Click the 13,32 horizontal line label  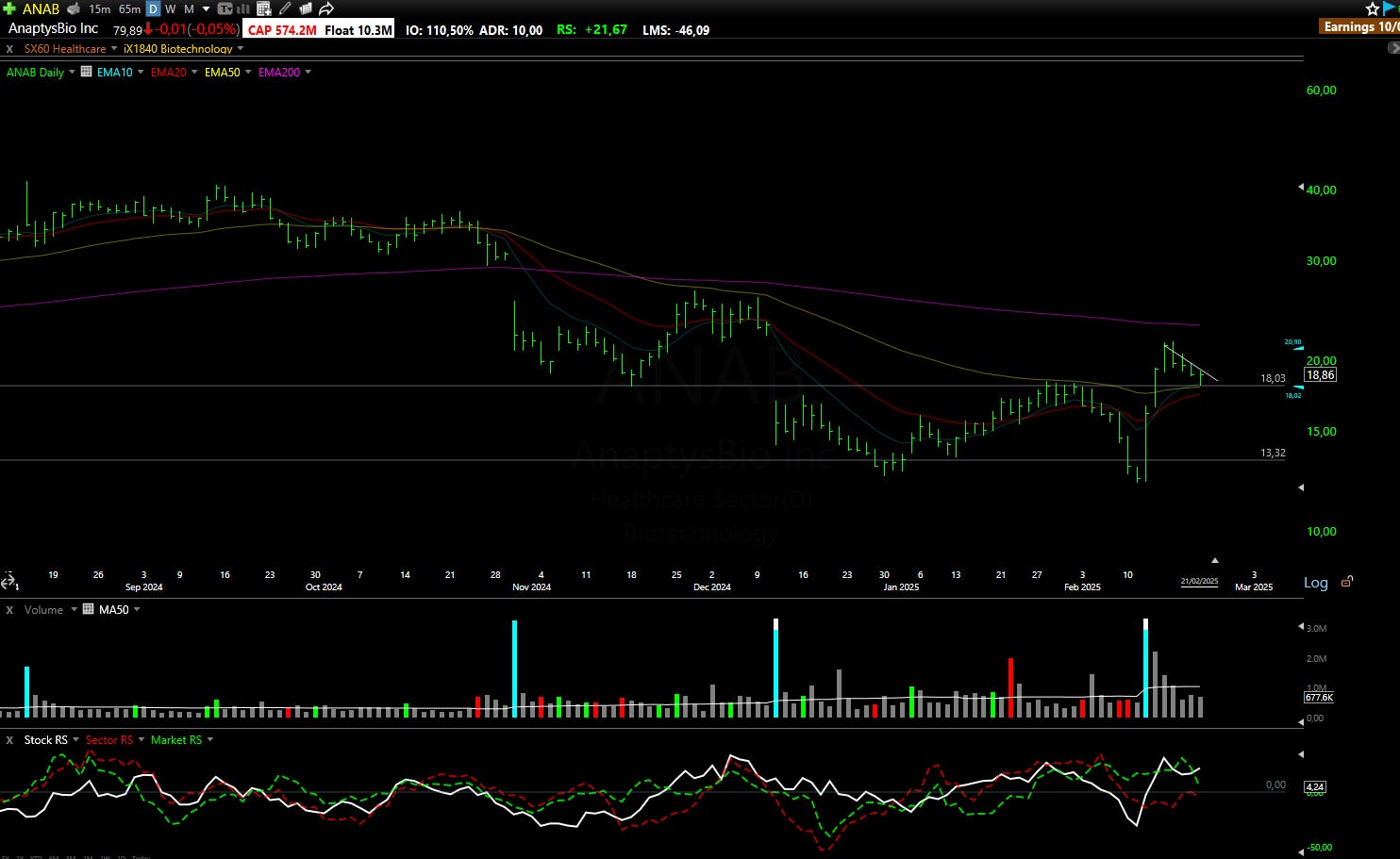[x=1273, y=453]
